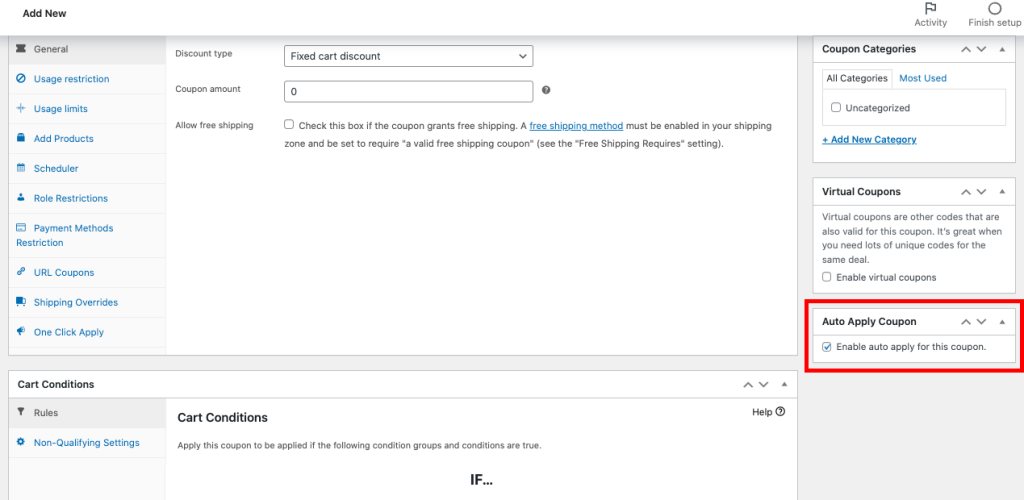Move Auto Apply Coupon panel down
The image size is (1024, 500).
pyautogui.click(x=981, y=322)
